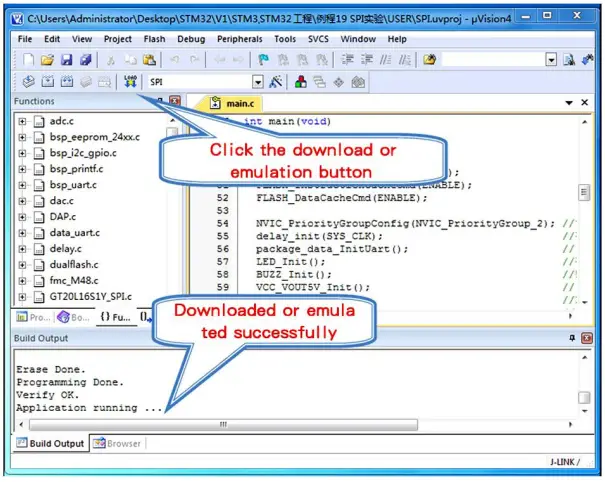Click inside the find text field
The height and width of the screenshot is (482, 605).
point(494,60)
